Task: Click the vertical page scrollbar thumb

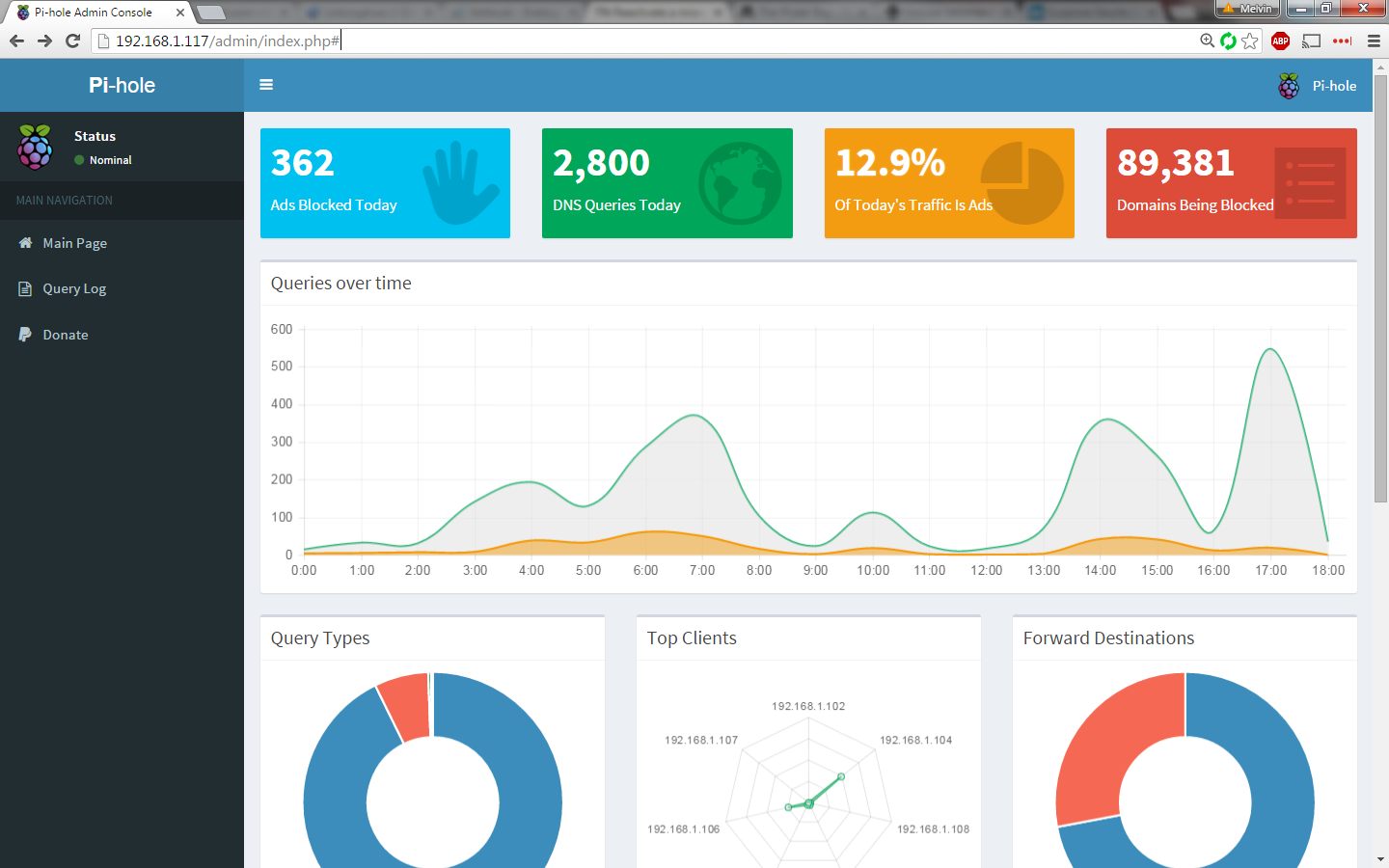Action: 1380,287
